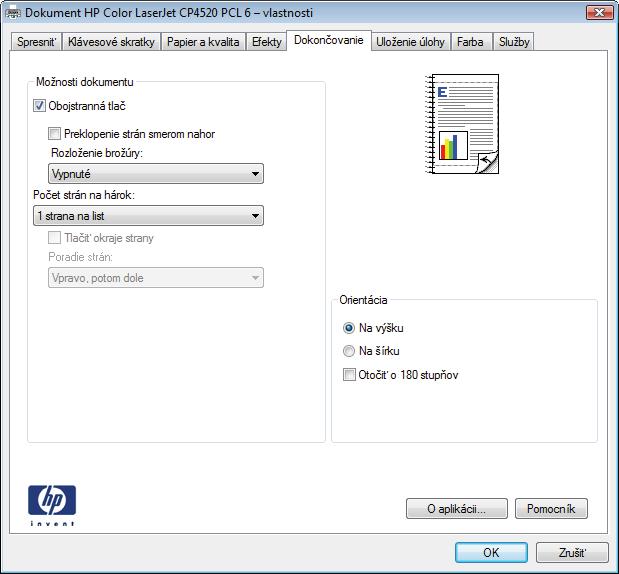The height and width of the screenshot is (574, 619).
Task: Select the Na výšku orientation
Action: (x=349, y=328)
